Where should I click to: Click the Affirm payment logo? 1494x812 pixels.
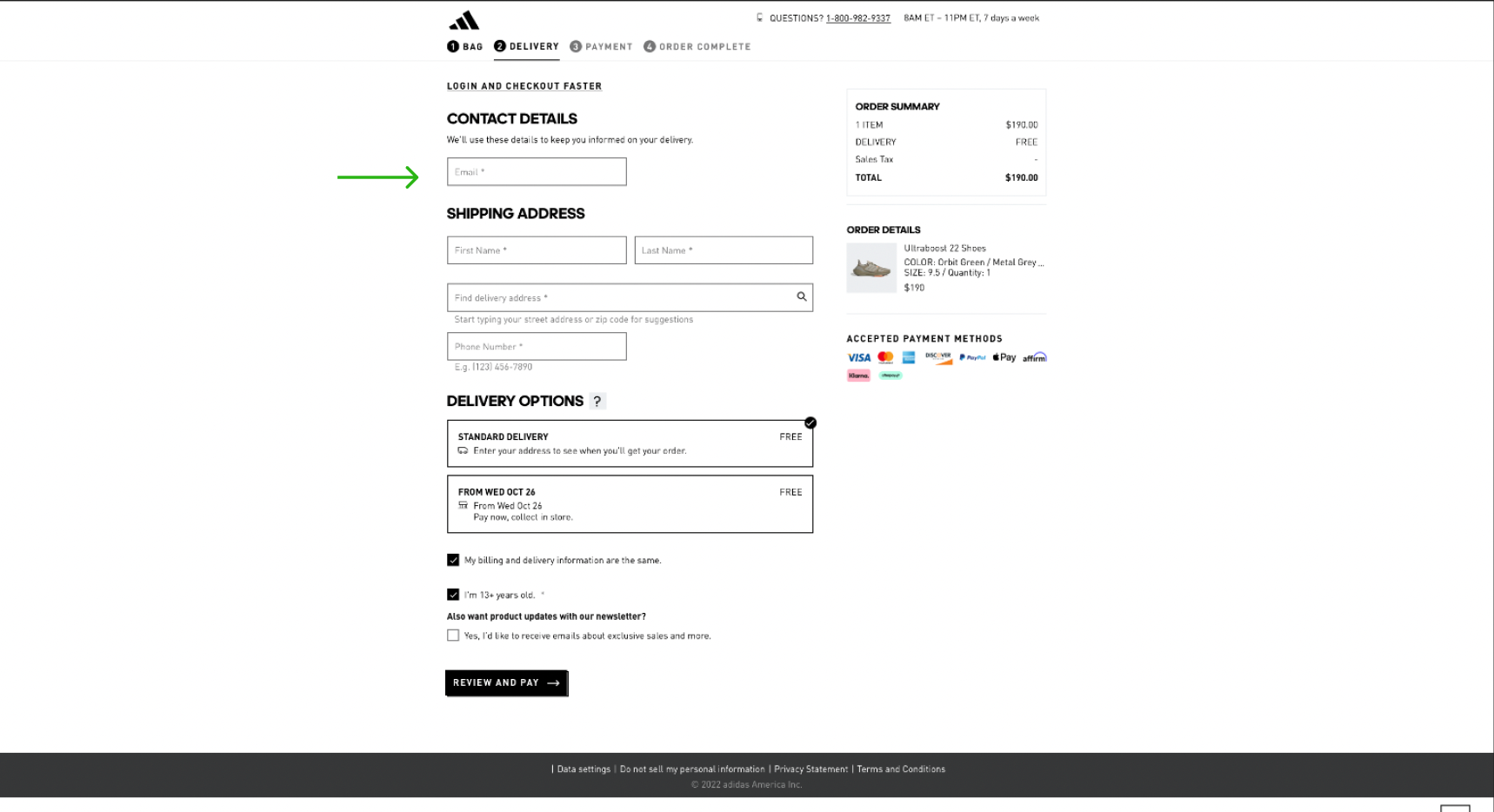pos(1034,357)
